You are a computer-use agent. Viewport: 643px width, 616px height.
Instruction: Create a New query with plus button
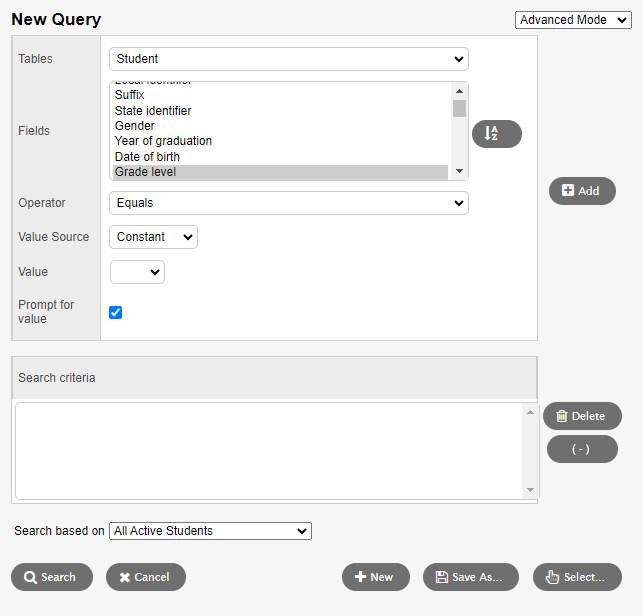coord(375,577)
